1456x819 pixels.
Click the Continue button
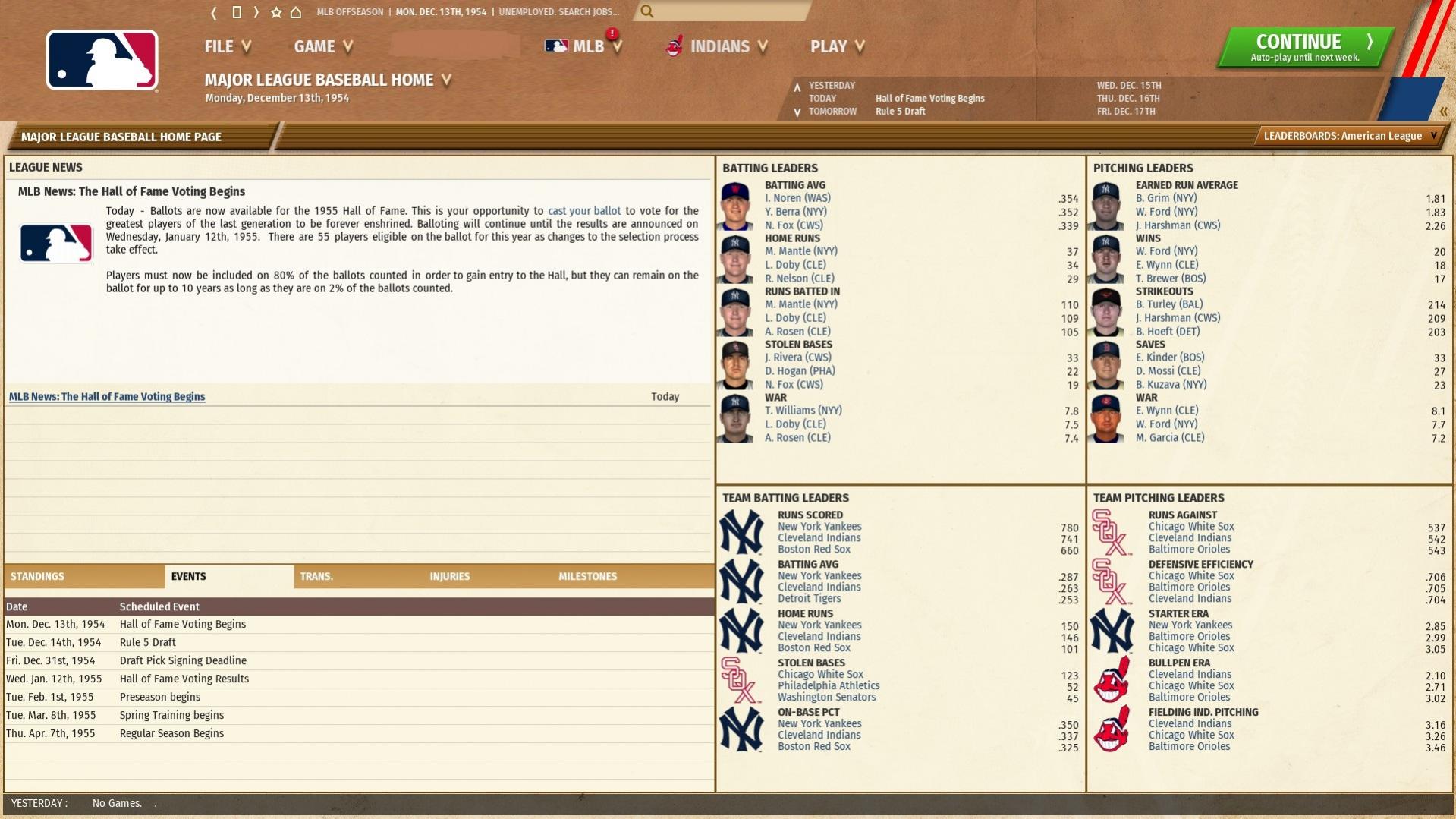click(x=1305, y=48)
